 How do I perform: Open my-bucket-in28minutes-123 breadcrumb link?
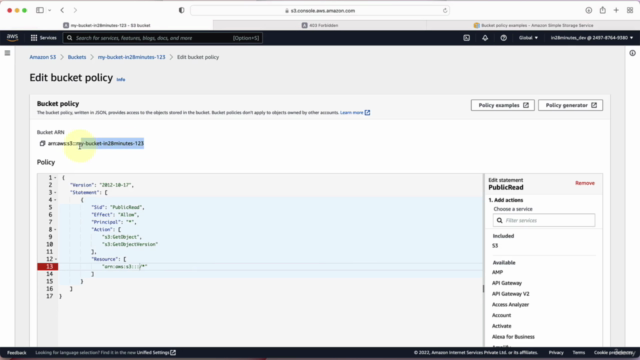click(131, 57)
